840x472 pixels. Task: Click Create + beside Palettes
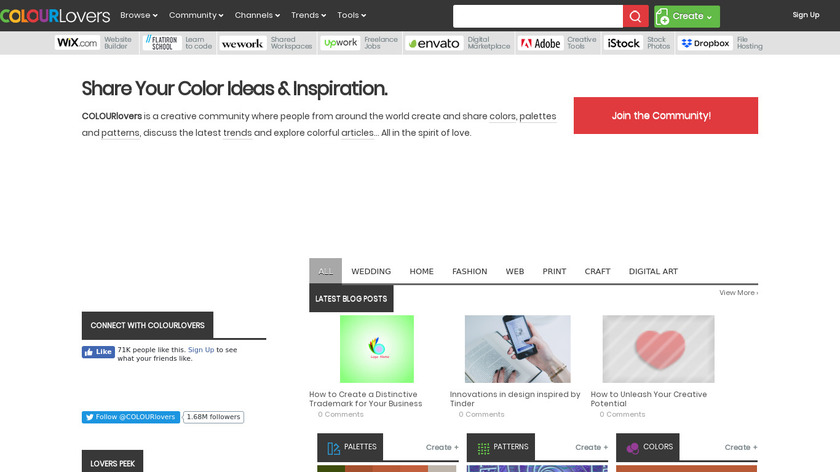[442, 447]
